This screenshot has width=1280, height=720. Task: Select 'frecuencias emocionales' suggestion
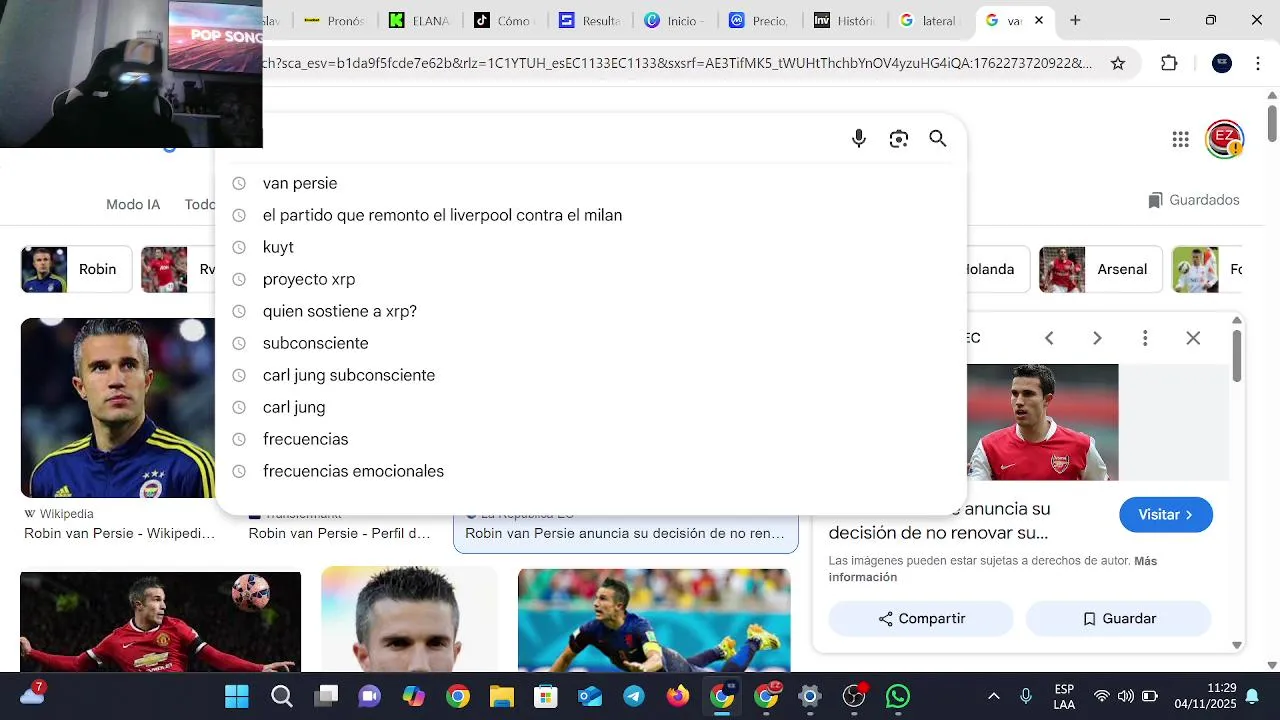[x=590, y=471]
